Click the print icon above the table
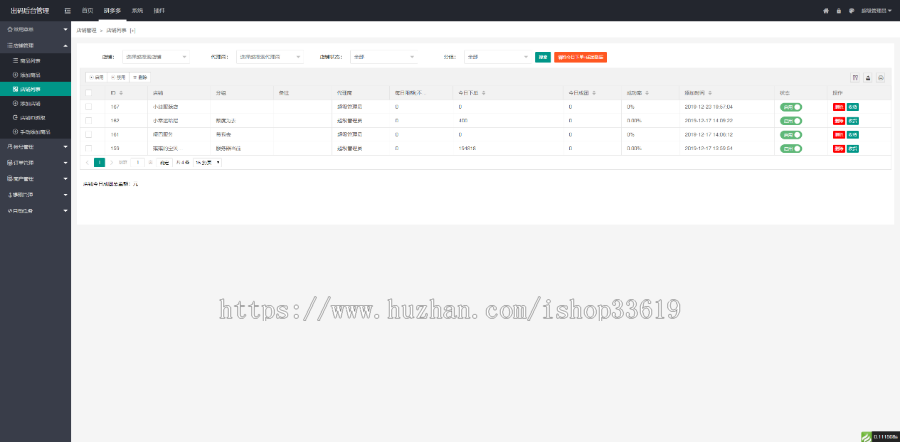900x442 pixels. (880, 77)
